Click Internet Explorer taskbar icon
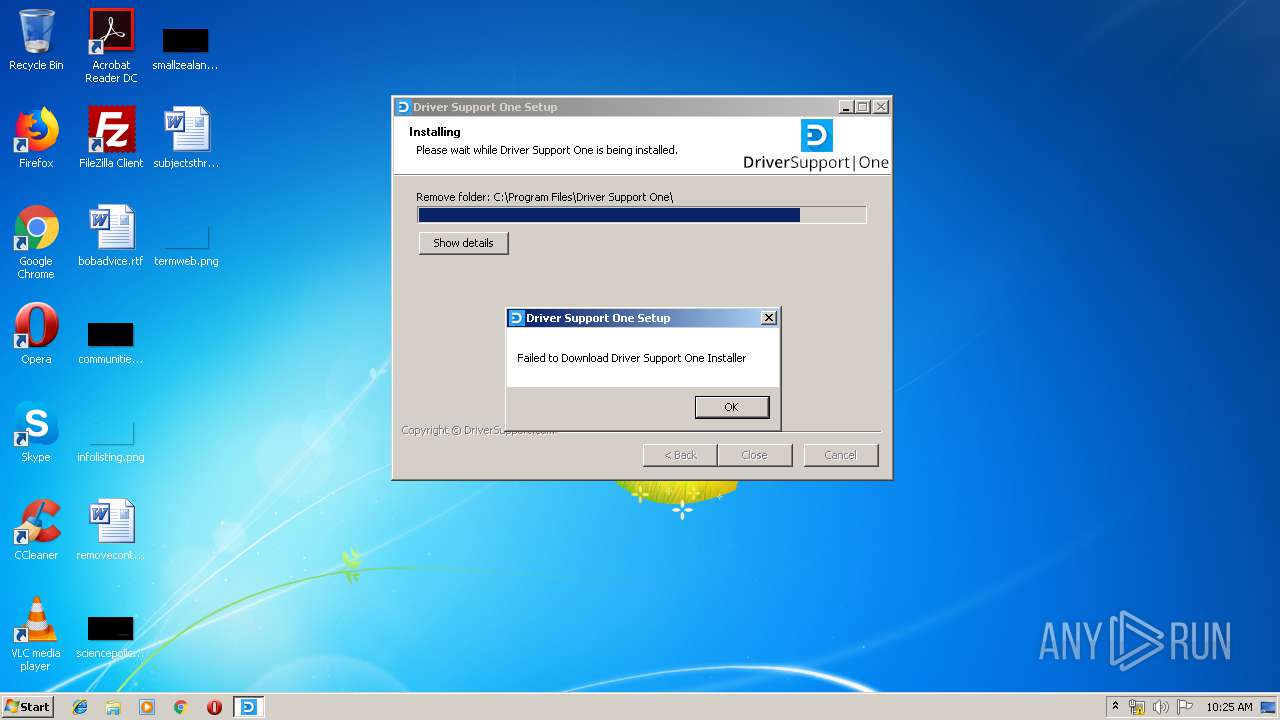Viewport: 1280px width, 720px height. coord(80,707)
